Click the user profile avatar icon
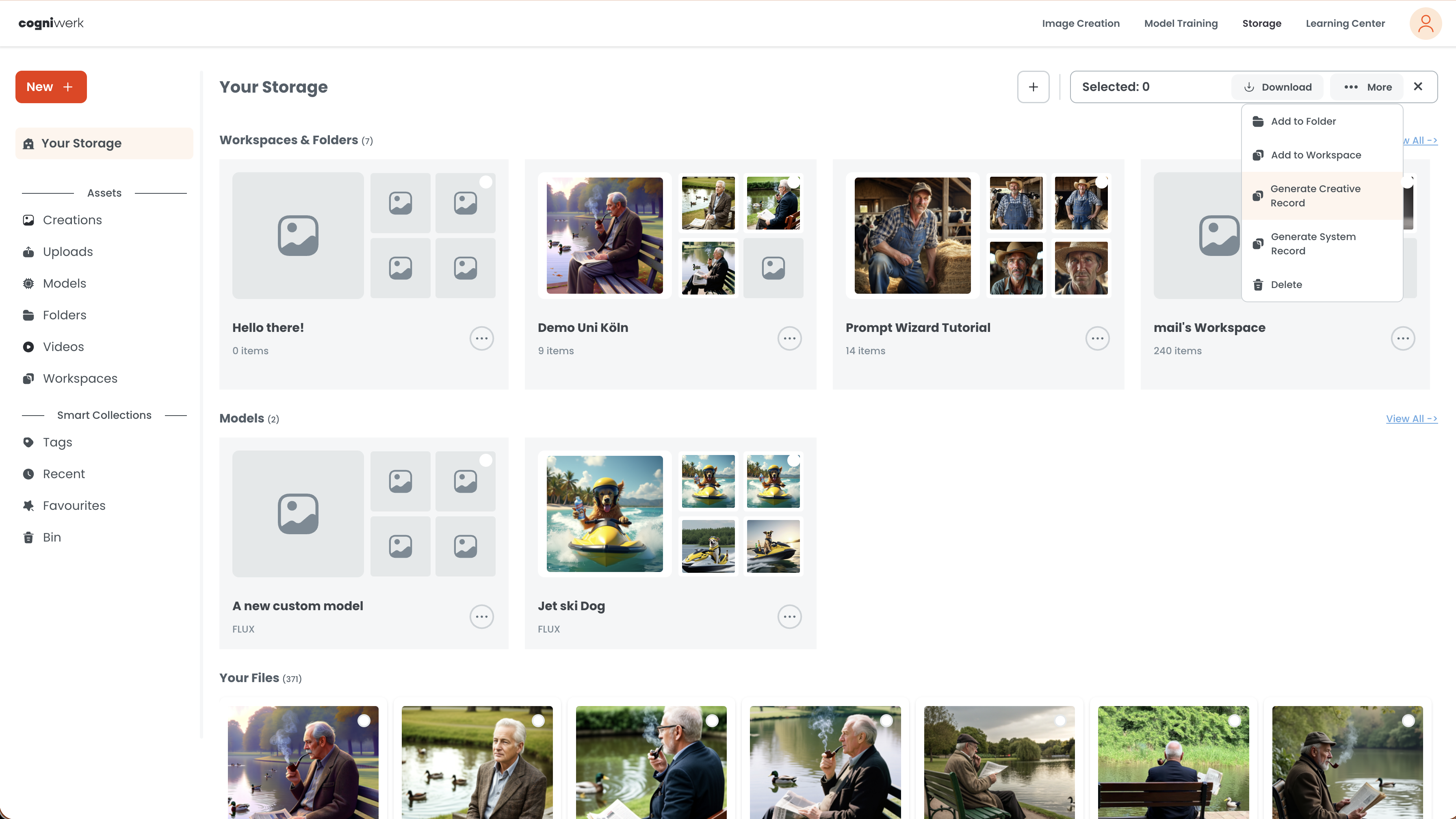1456x819 pixels. (x=1425, y=23)
